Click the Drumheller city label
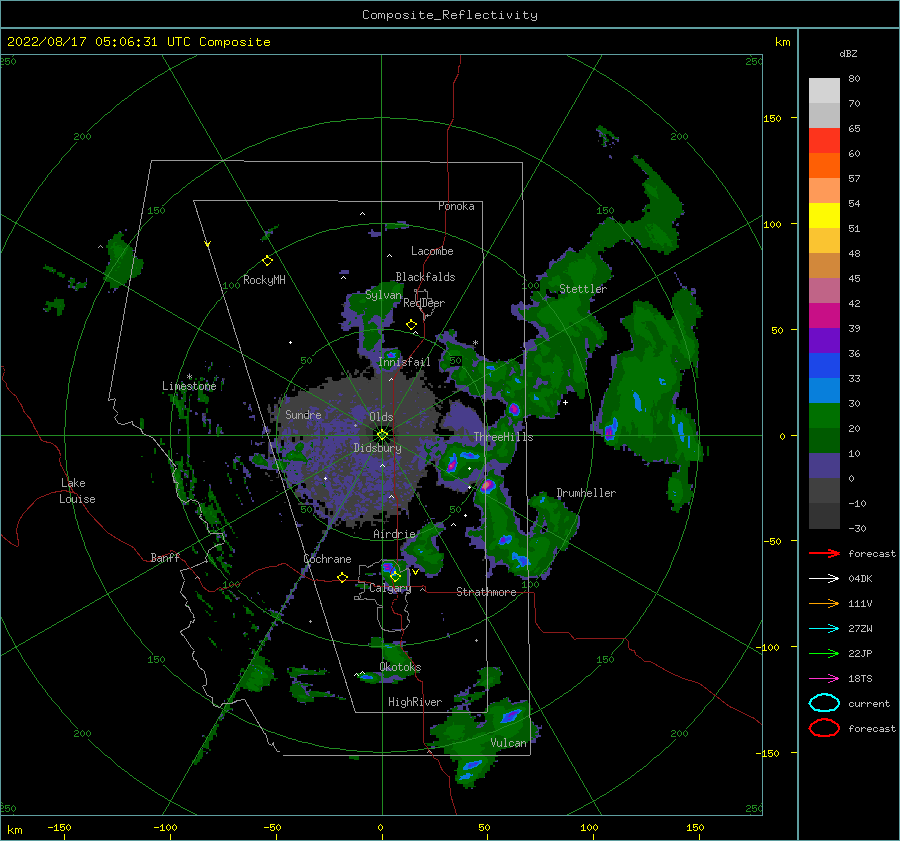Viewport: 900px width, 841px height. pyautogui.click(x=586, y=493)
